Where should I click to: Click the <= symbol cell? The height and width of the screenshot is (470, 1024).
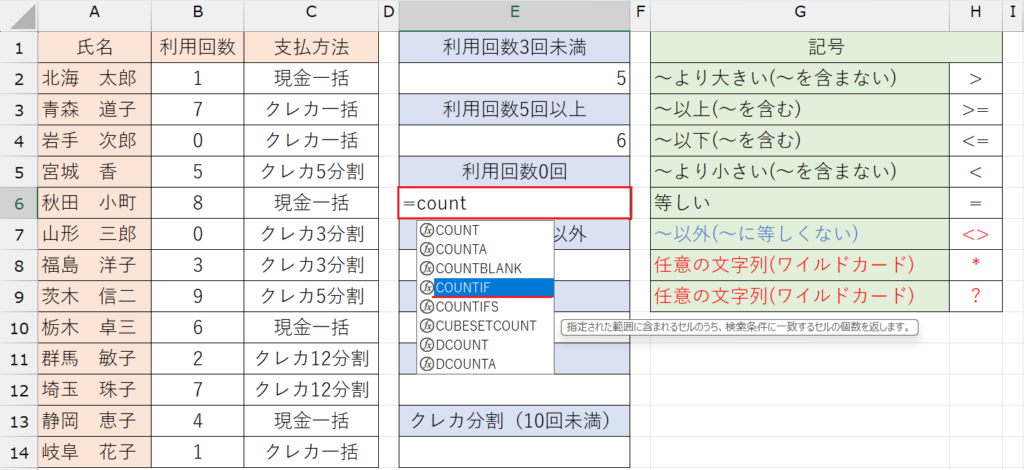pyautogui.click(x=976, y=141)
